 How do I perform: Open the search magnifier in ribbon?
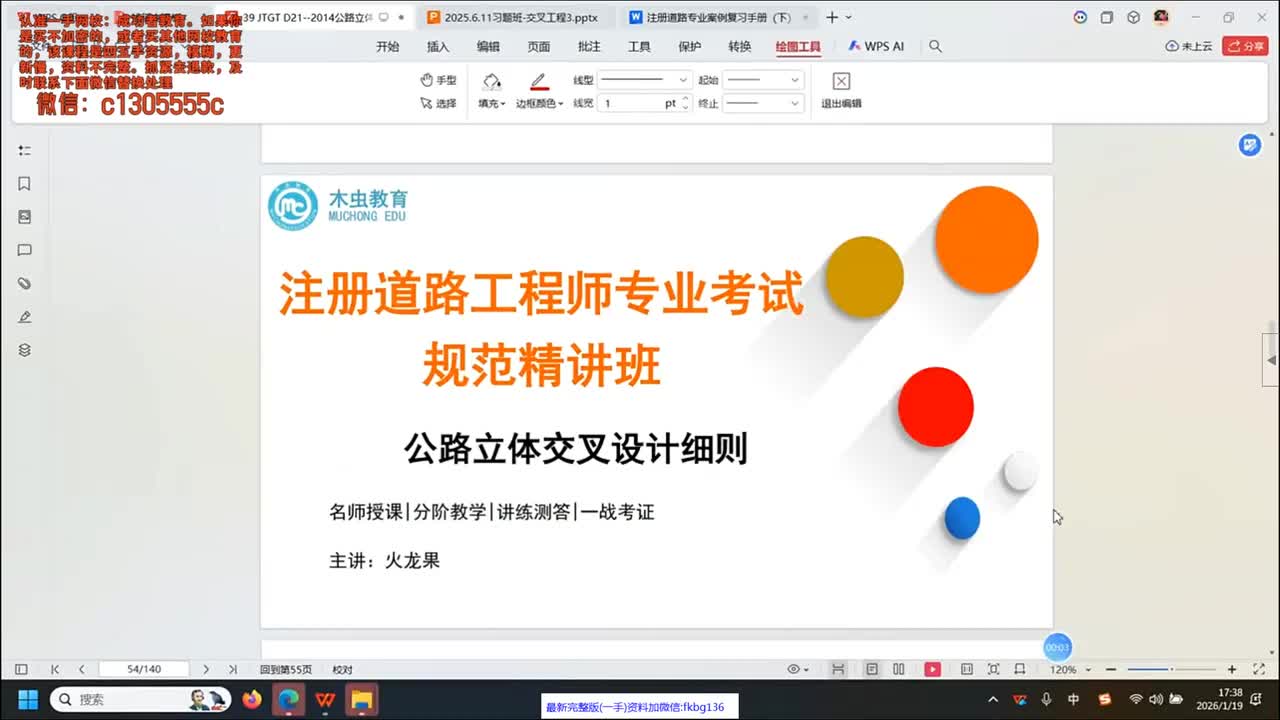point(935,46)
